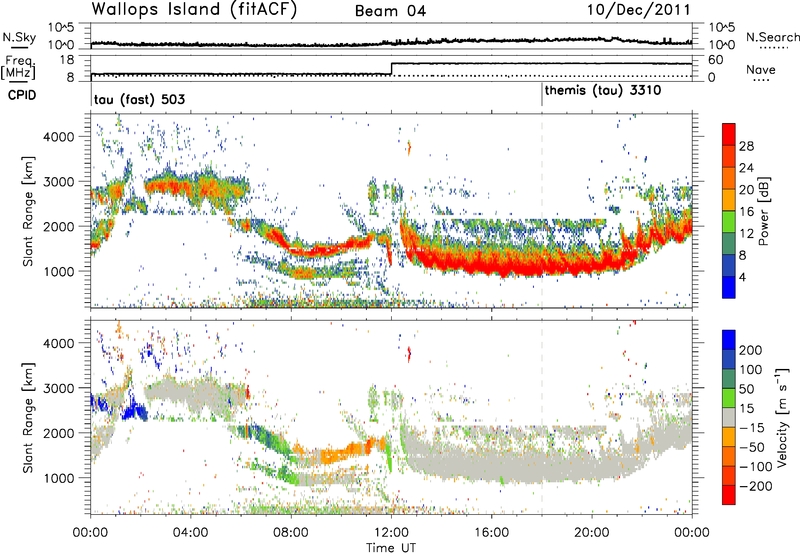Viewport: 800px width, 554px height.
Task: Click time tick 08:00
Action: pyautogui.click(x=291, y=533)
